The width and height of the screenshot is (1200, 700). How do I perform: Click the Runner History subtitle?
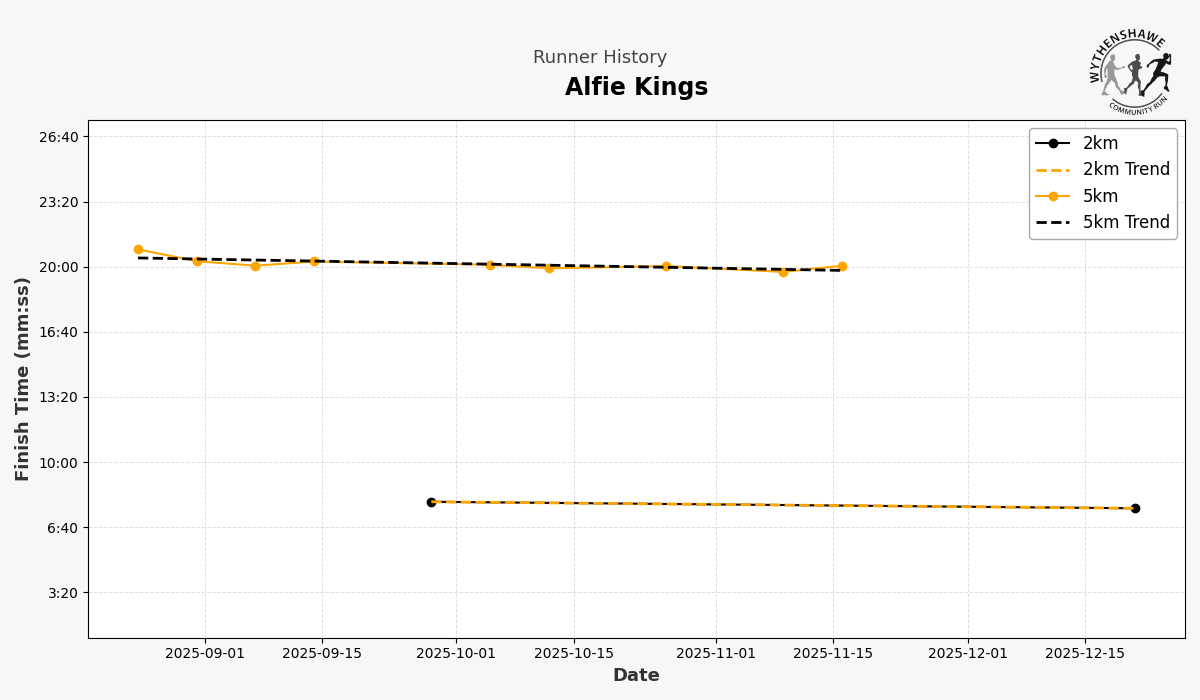pyautogui.click(x=600, y=58)
